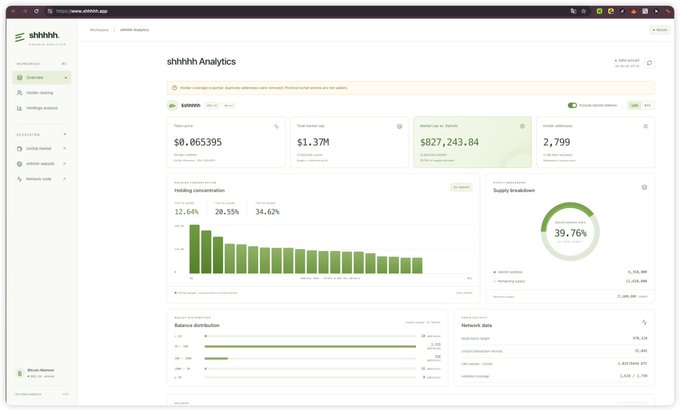Click the warning icon in the coverage banner
This screenshot has width=680, height=411.
pos(174,88)
